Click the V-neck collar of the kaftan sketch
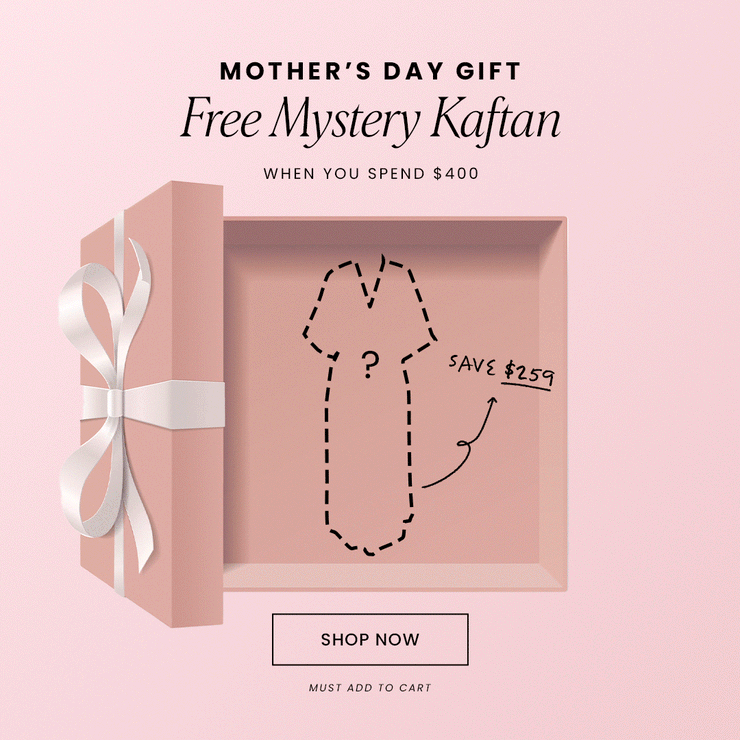This screenshot has width=740, height=740. pos(372,282)
